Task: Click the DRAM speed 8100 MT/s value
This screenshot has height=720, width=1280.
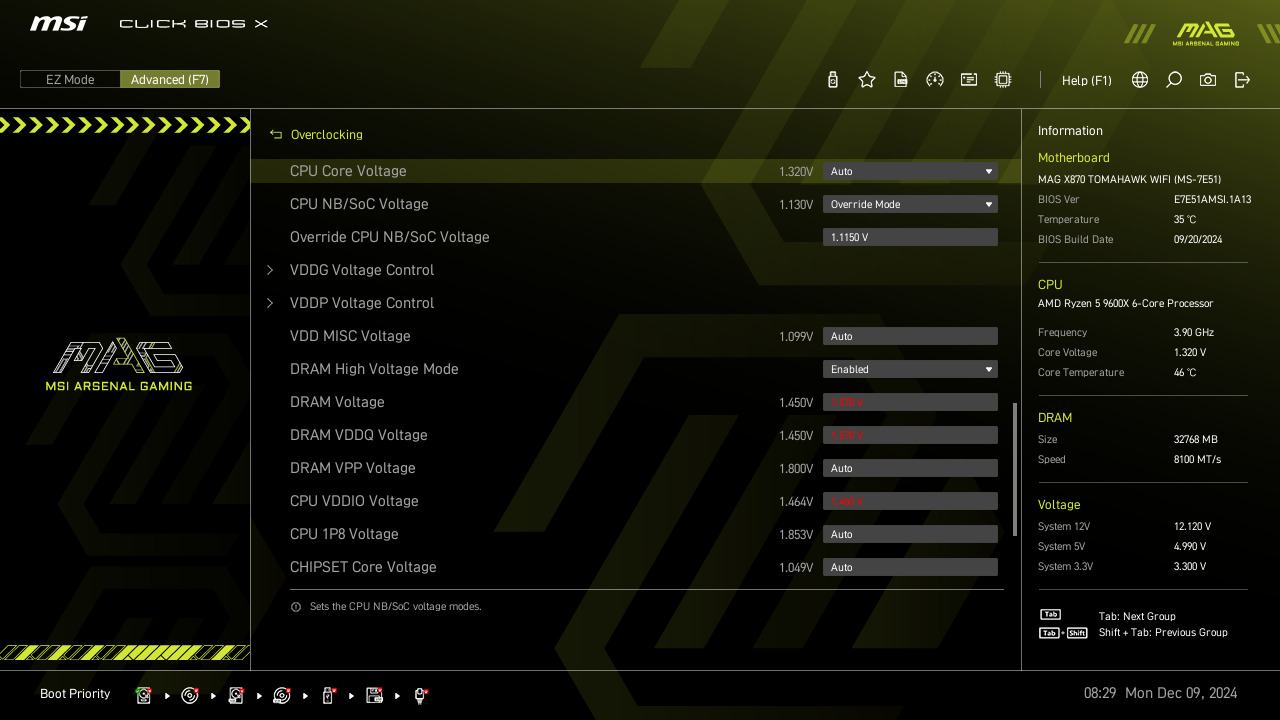Action: (x=1197, y=460)
